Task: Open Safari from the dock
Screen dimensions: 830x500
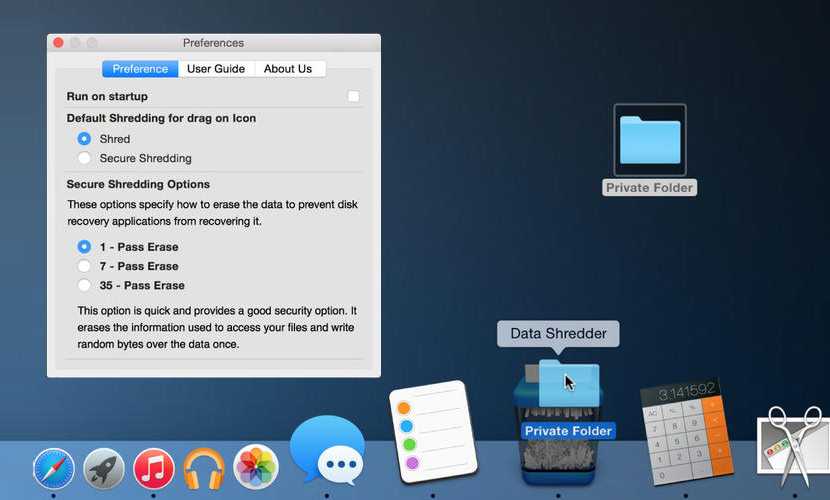Action: point(54,468)
